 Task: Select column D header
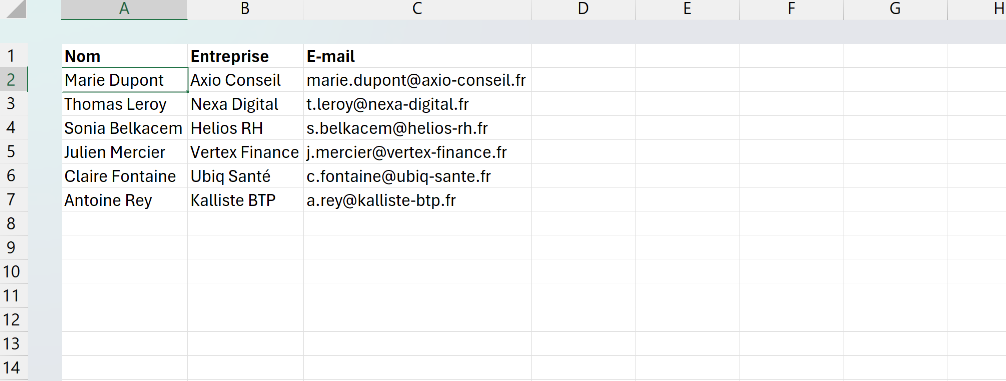(x=583, y=9)
